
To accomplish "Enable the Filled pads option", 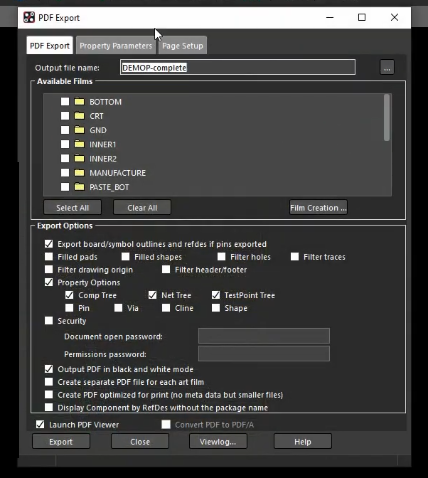I will pos(49,257).
